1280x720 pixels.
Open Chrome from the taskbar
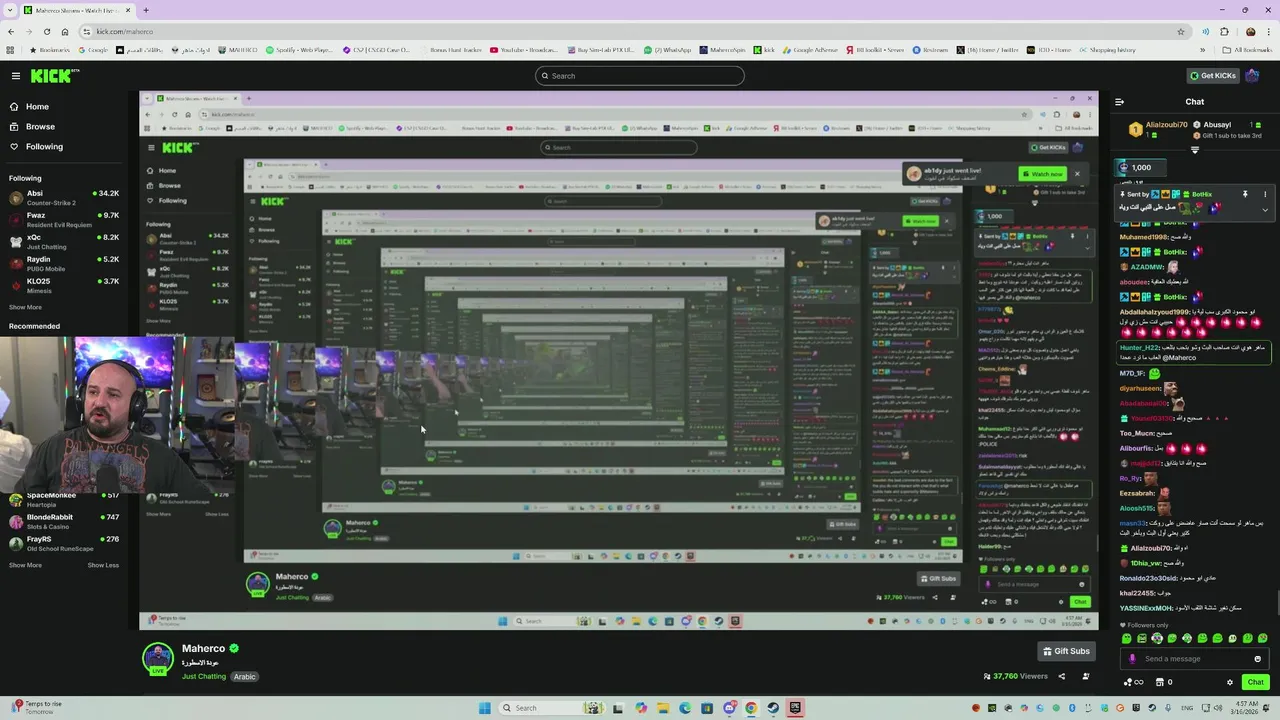[751, 708]
